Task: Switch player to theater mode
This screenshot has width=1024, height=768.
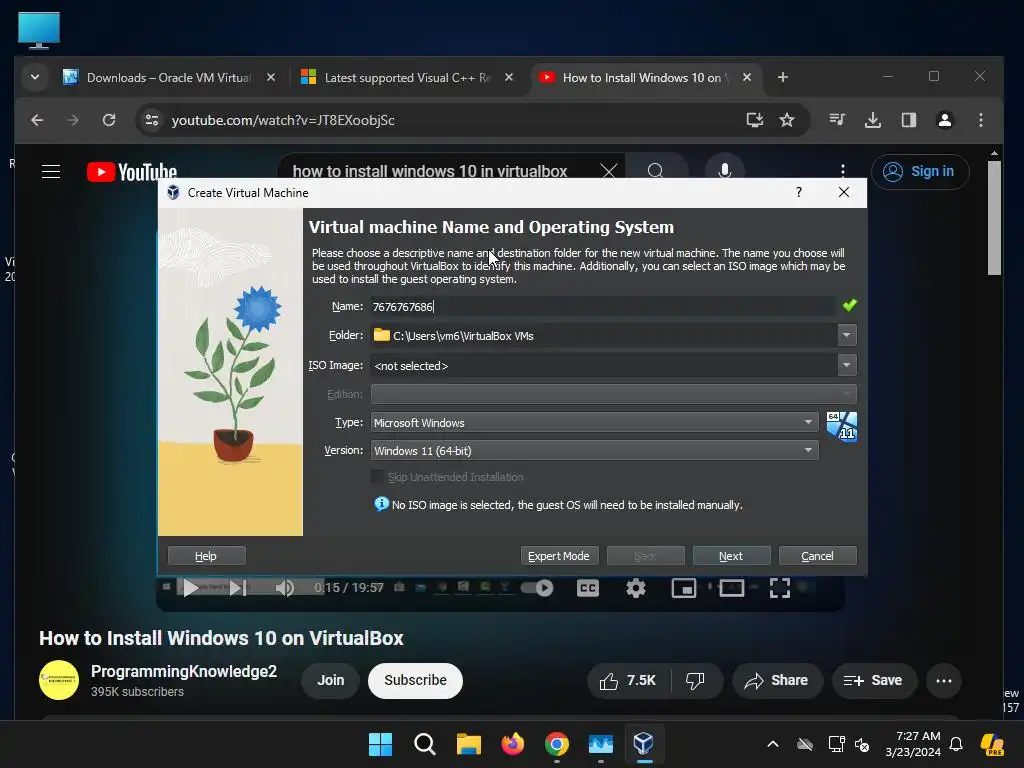Action: coord(731,588)
